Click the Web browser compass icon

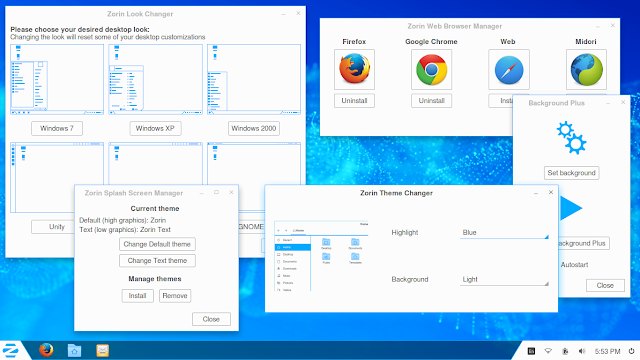pos(509,70)
